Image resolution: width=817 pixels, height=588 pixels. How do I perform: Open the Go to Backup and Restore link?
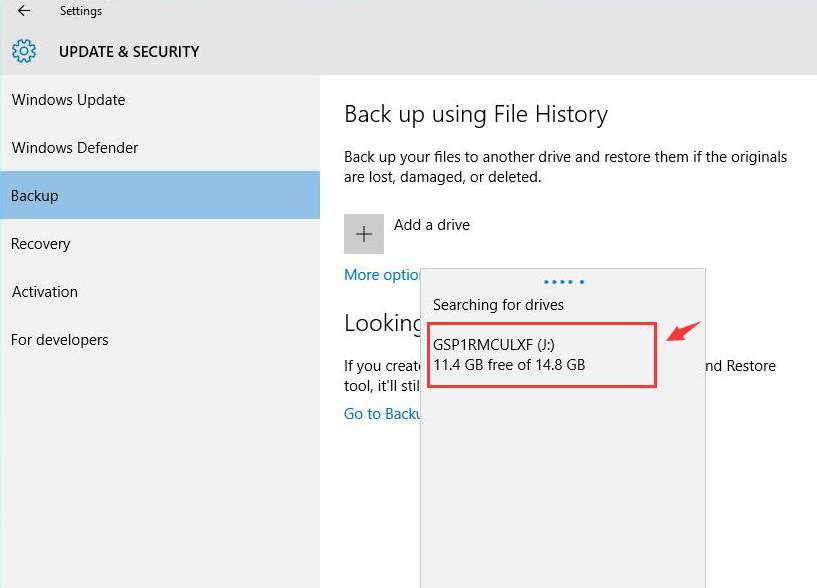382,414
